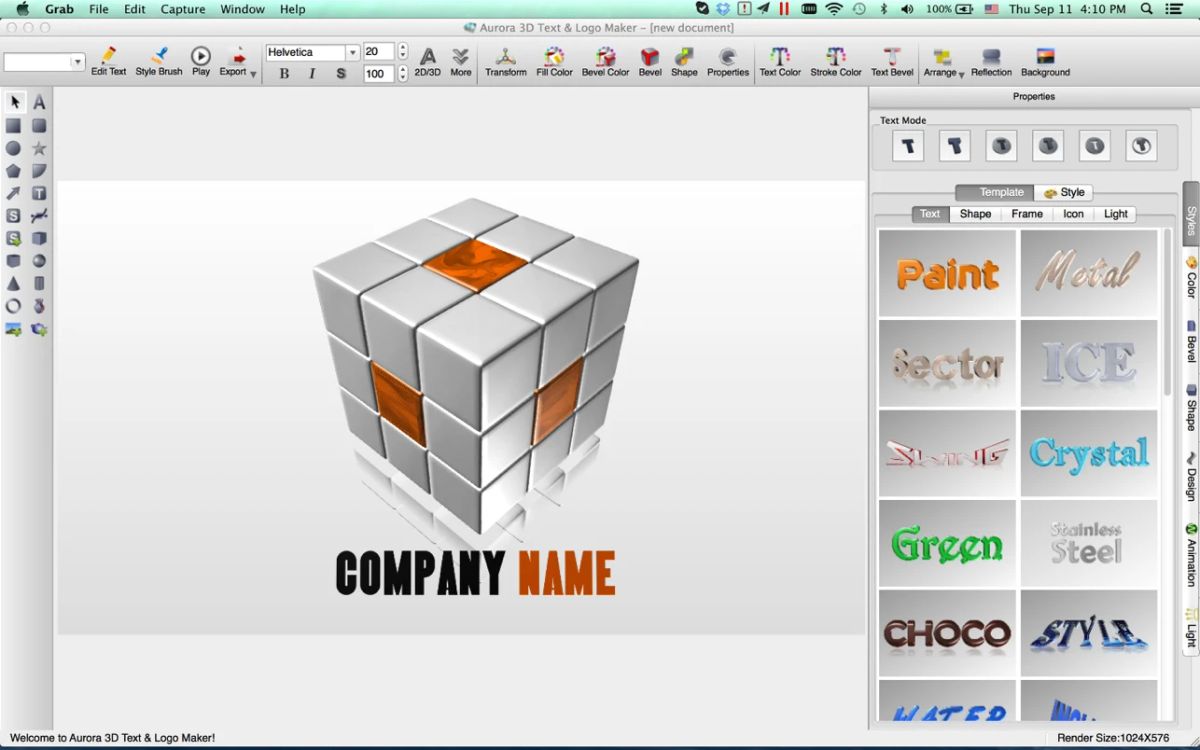Open the Capture menu
The height and width of the screenshot is (750, 1200).
[183, 9]
